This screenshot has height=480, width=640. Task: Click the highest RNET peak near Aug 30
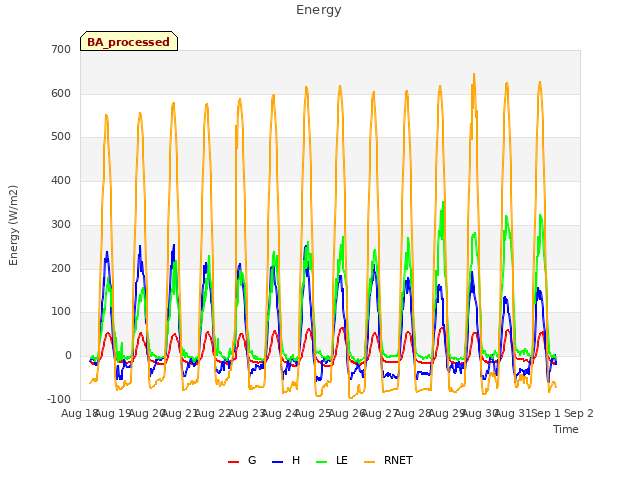pos(474,74)
